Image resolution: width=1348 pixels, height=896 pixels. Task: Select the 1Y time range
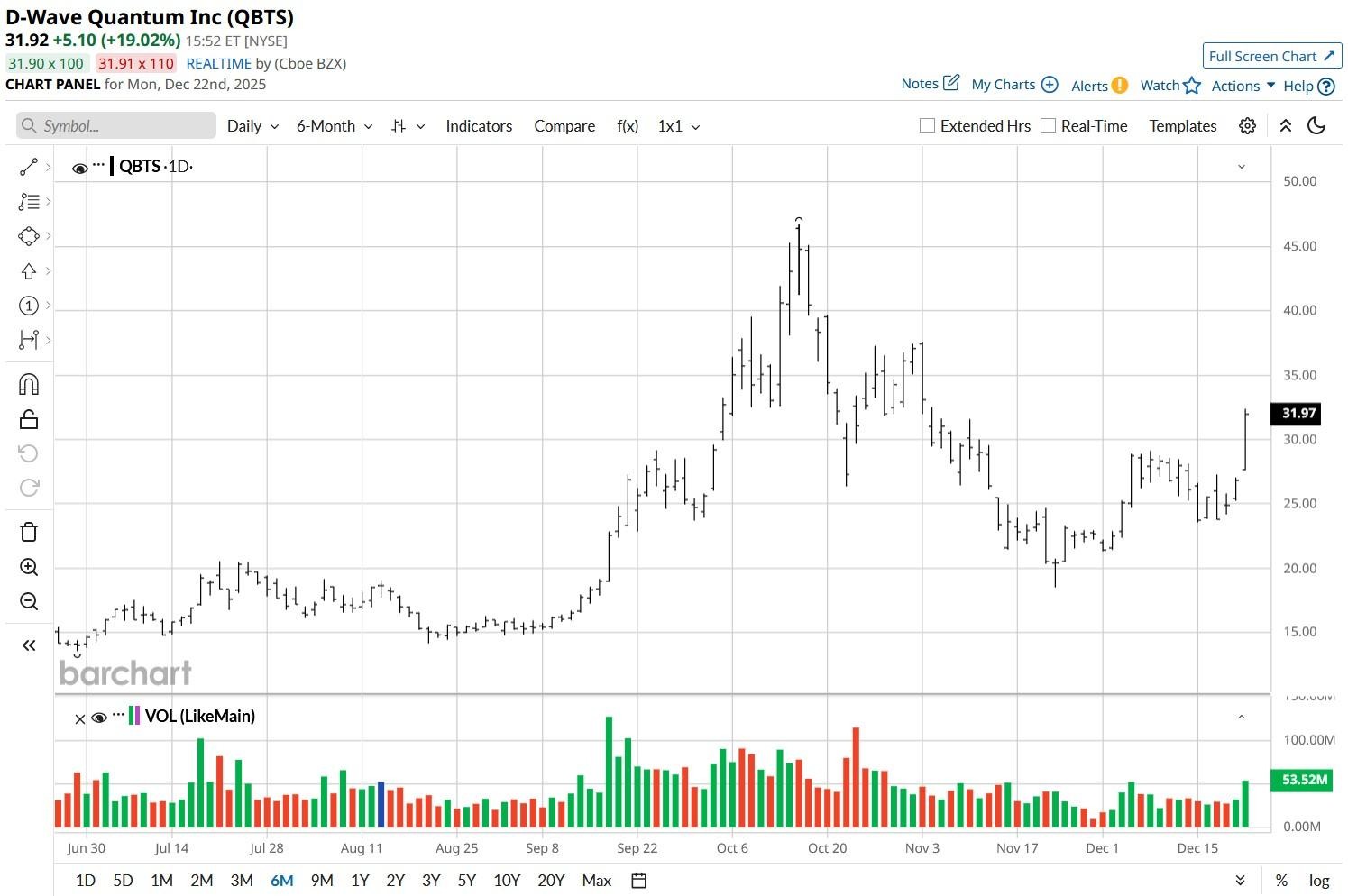tap(360, 881)
